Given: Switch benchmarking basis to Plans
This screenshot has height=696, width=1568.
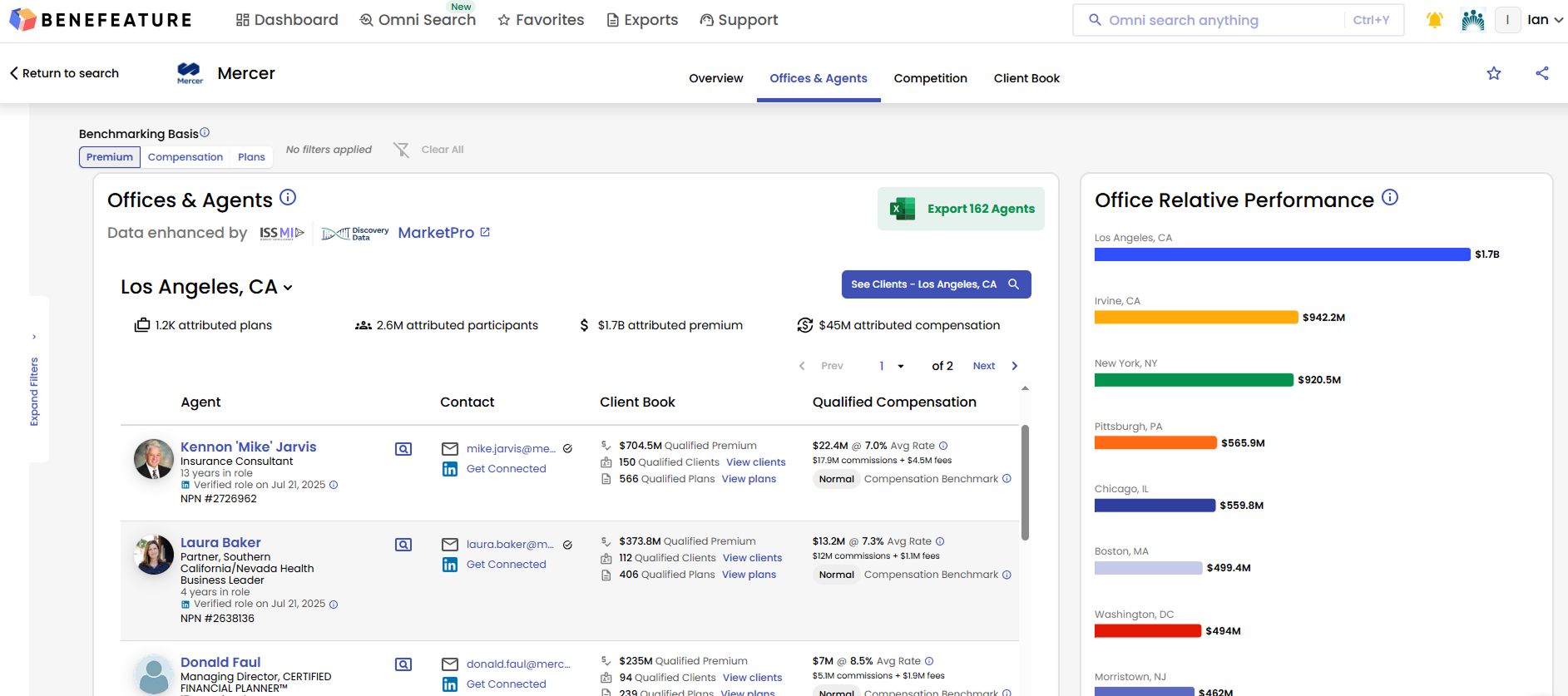Looking at the screenshot, I should click(x=251, y=157).
